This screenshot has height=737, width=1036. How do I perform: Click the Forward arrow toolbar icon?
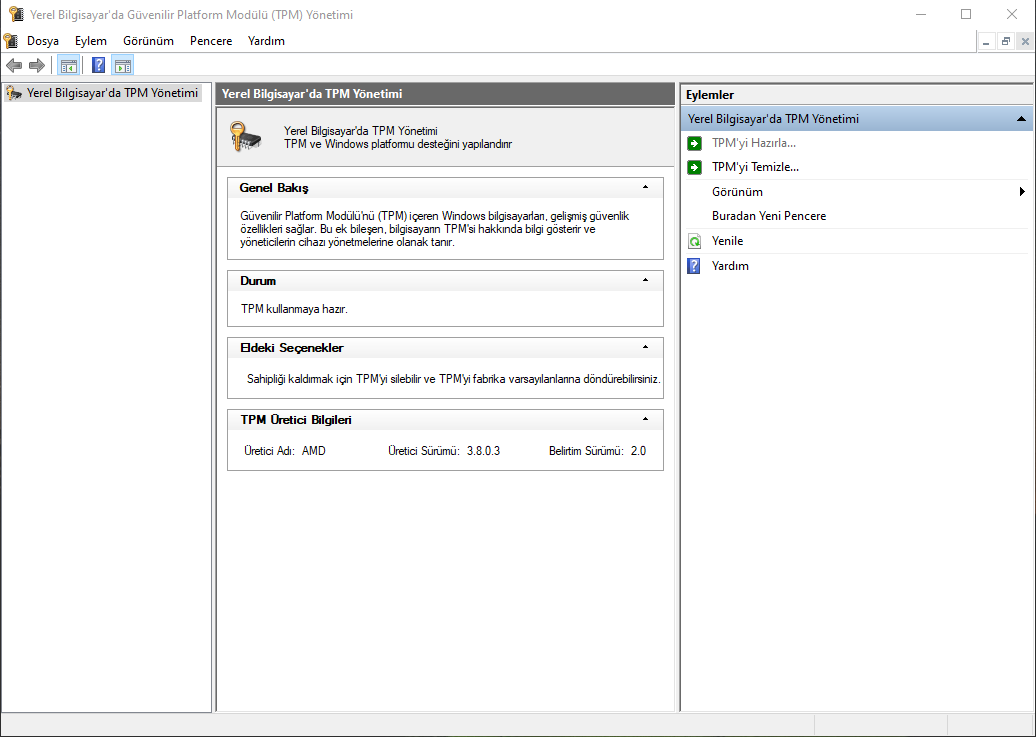click(x=37, y=65)
